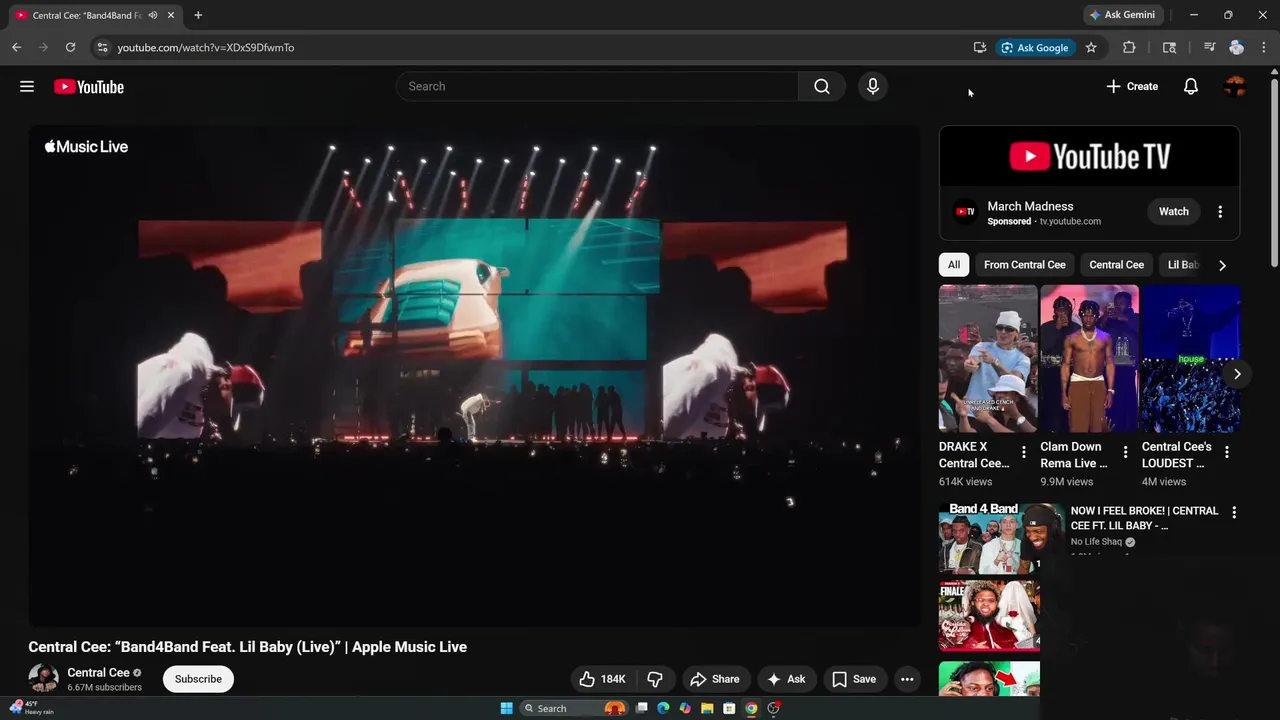
Task: Close the Central Cee tab
Action: tap(172, 15)
